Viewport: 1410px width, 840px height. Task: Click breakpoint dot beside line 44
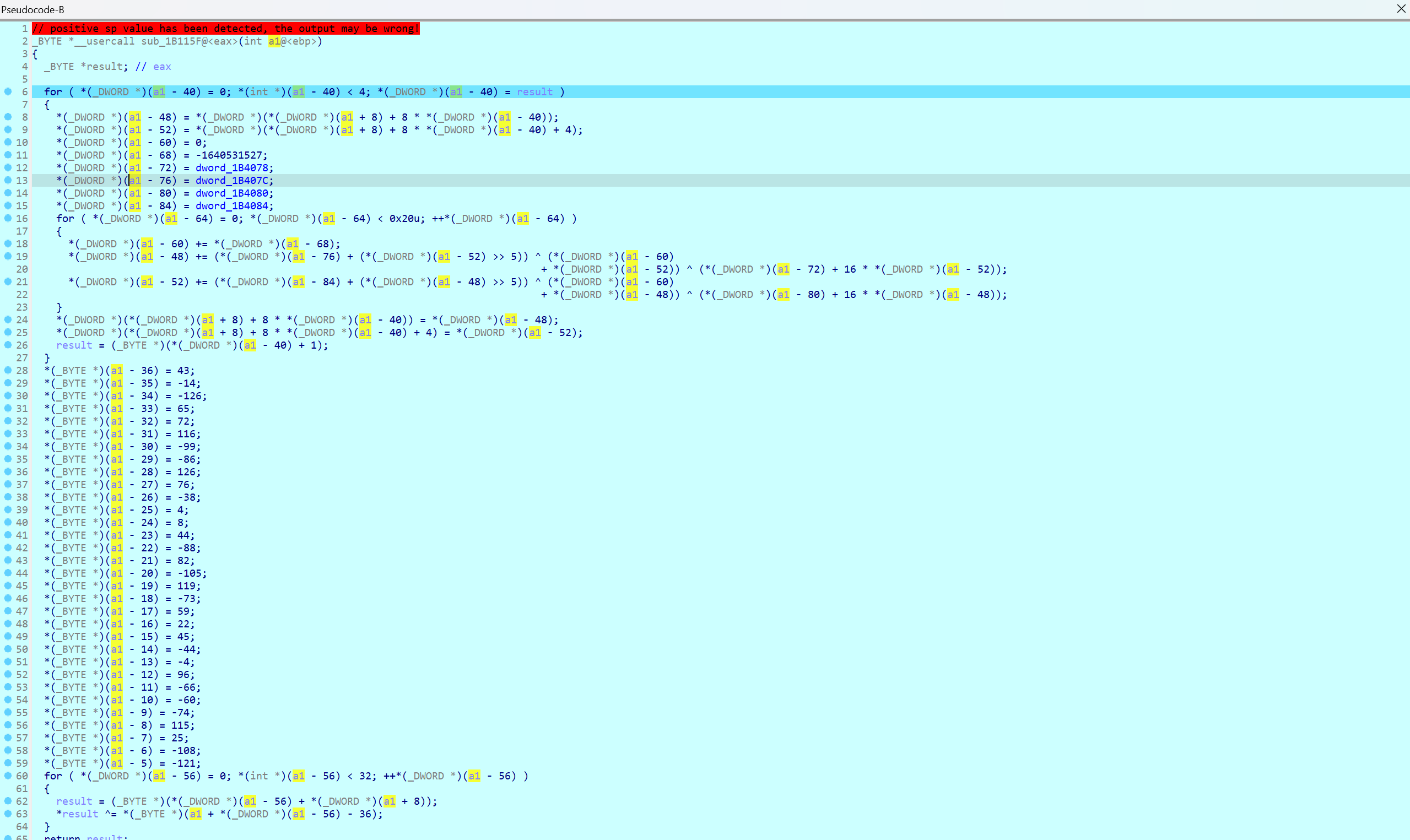pyautogui.click(x=8, y=573)
